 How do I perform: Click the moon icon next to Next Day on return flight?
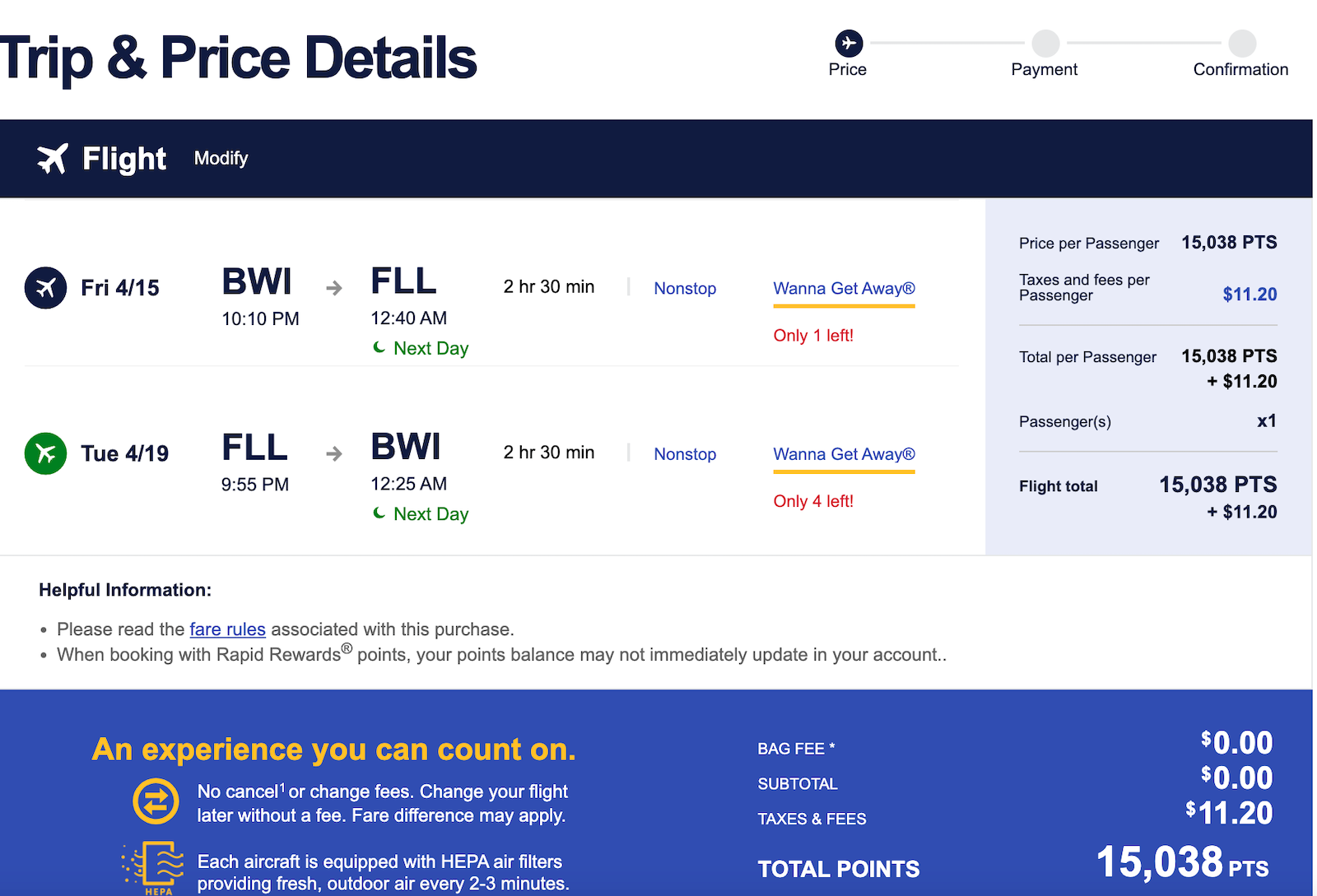[379, 513]
